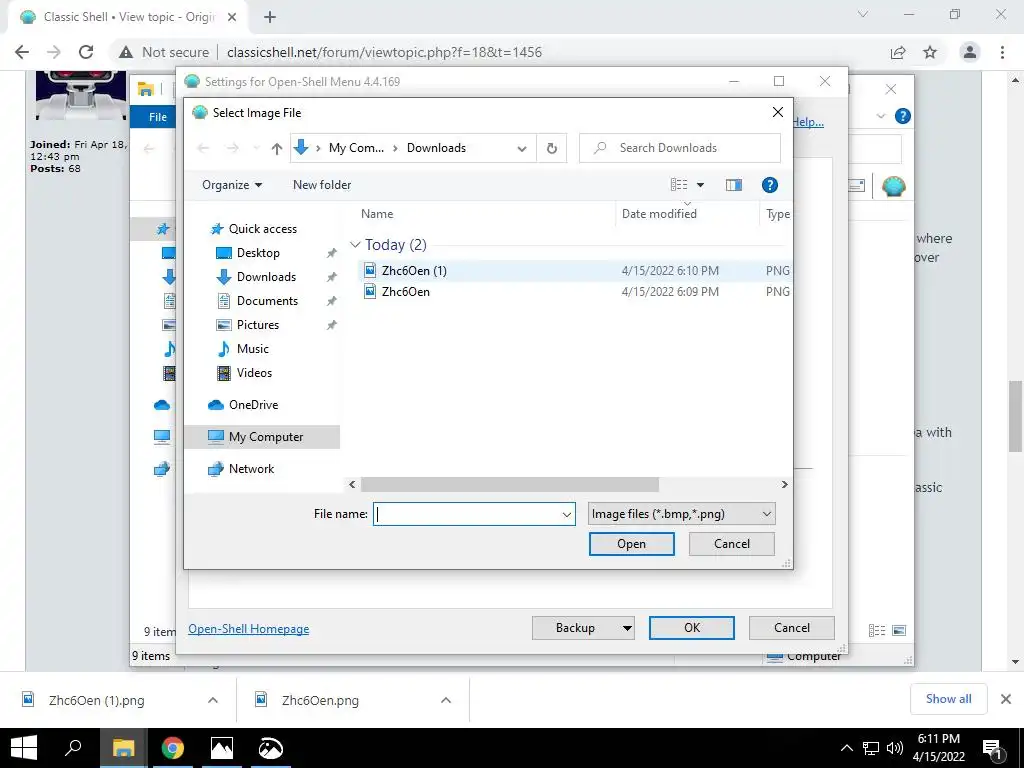
Task: Close the downloads bar
Action: 1006,699
